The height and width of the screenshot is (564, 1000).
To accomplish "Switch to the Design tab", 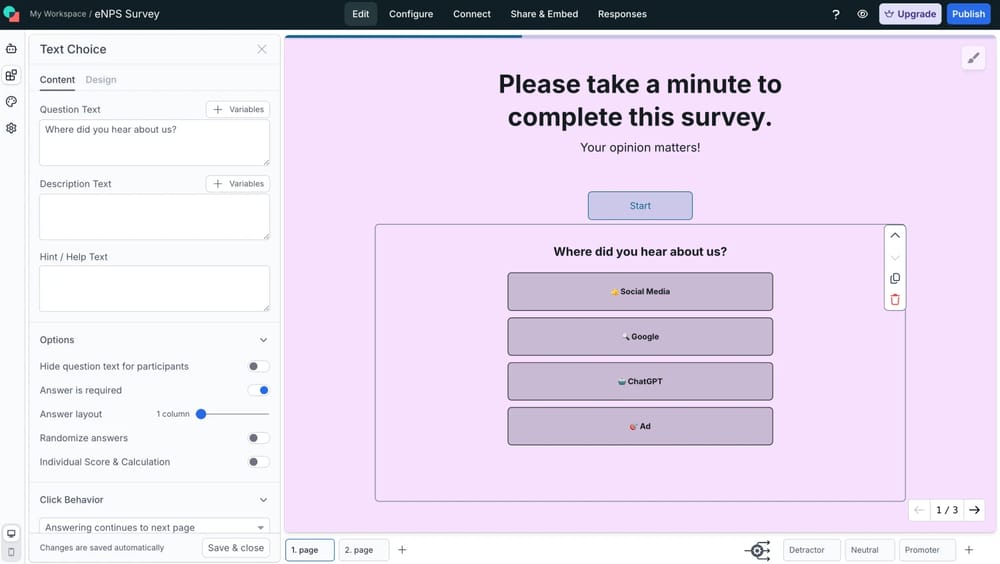I will (101, 80).
